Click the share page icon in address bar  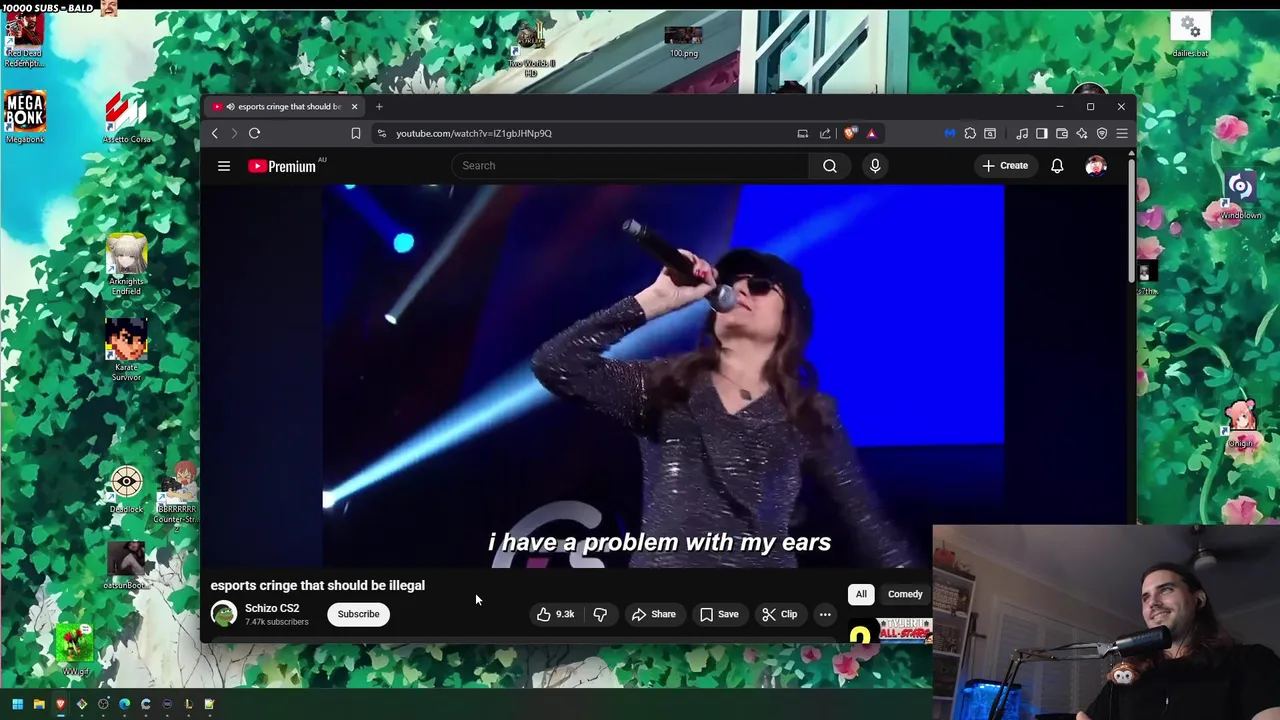point(825,133)
